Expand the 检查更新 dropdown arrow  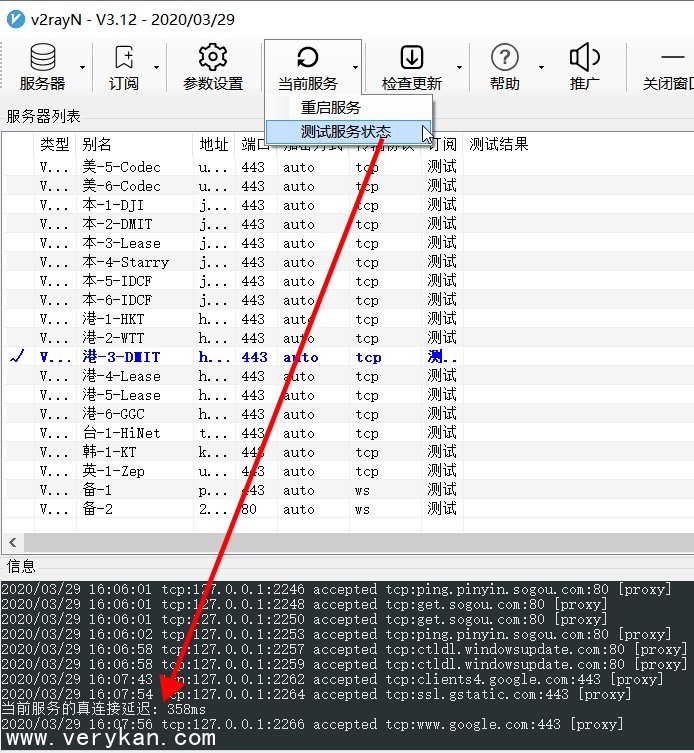(x=459, y=68)
